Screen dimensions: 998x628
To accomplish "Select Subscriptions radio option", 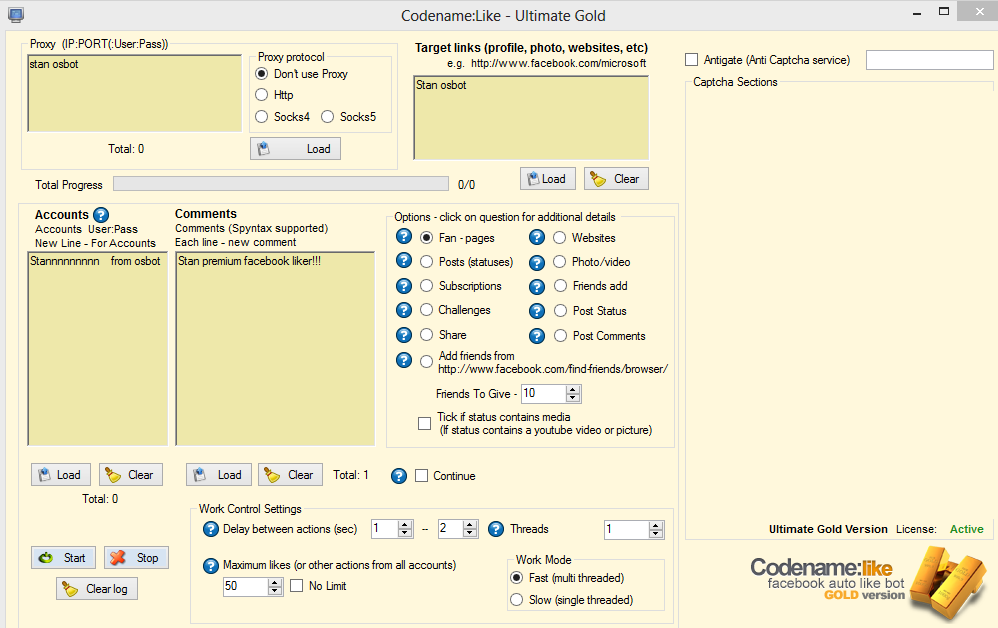I will click(x=426, y=286).
